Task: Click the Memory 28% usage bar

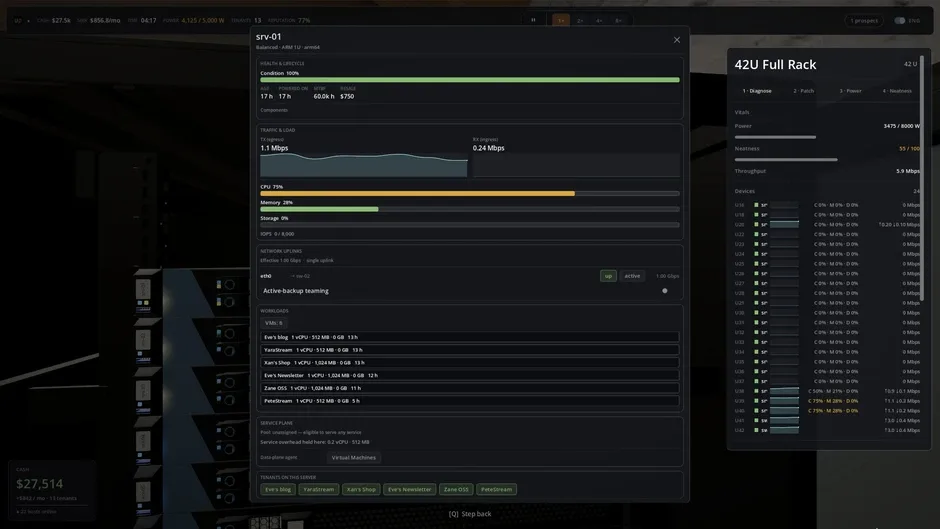Action: click(x=470, y=209)
